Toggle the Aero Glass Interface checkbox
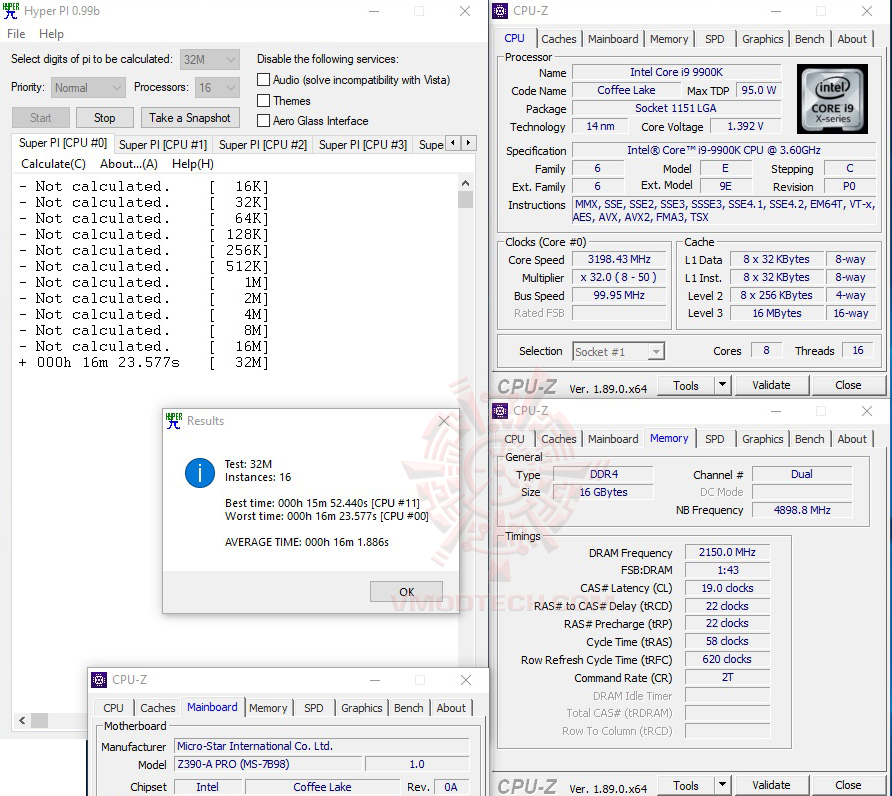This screenshot has height=796, width=892. 262,122
